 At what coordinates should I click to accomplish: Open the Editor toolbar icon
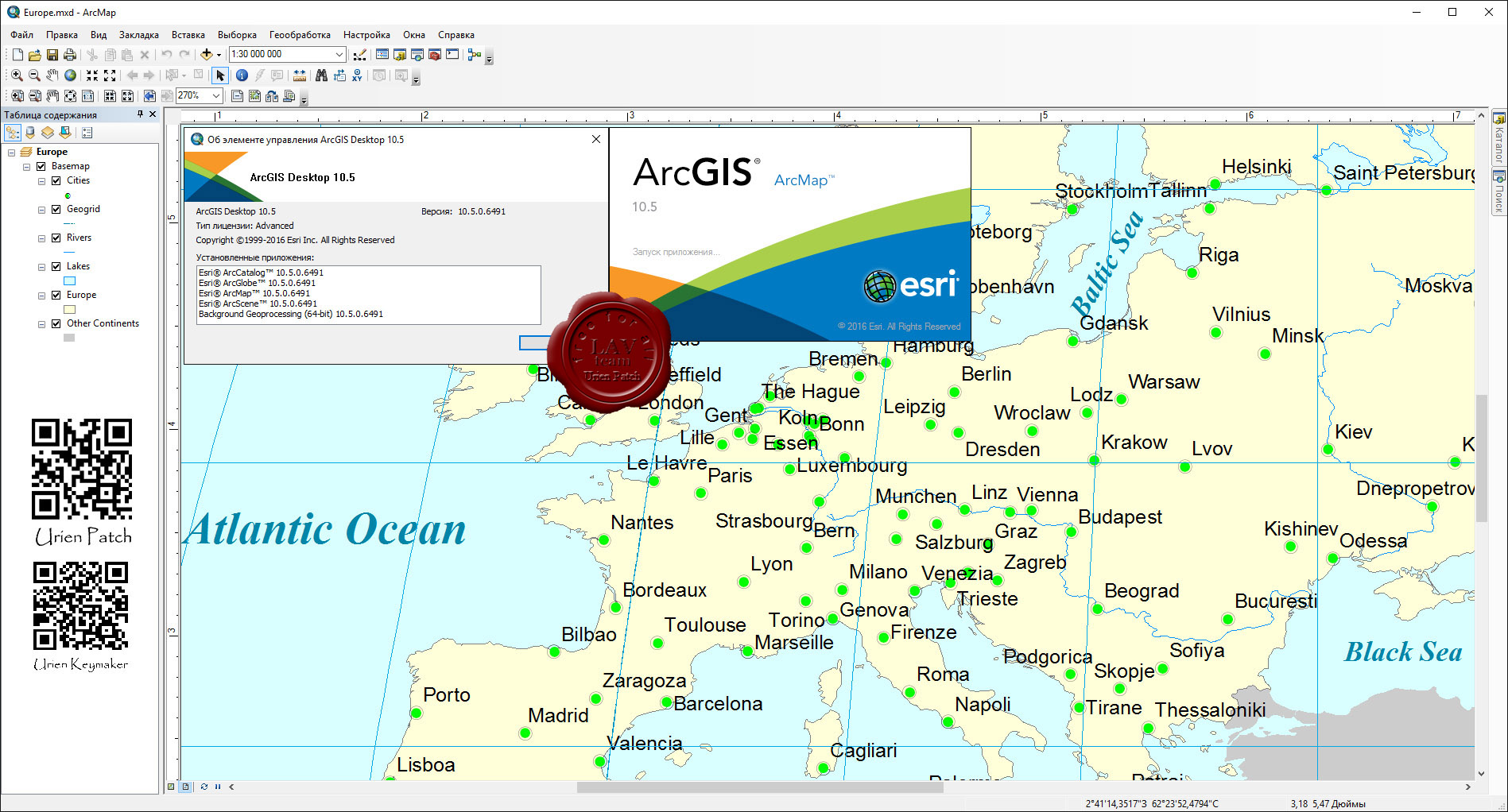click(360, 55)
